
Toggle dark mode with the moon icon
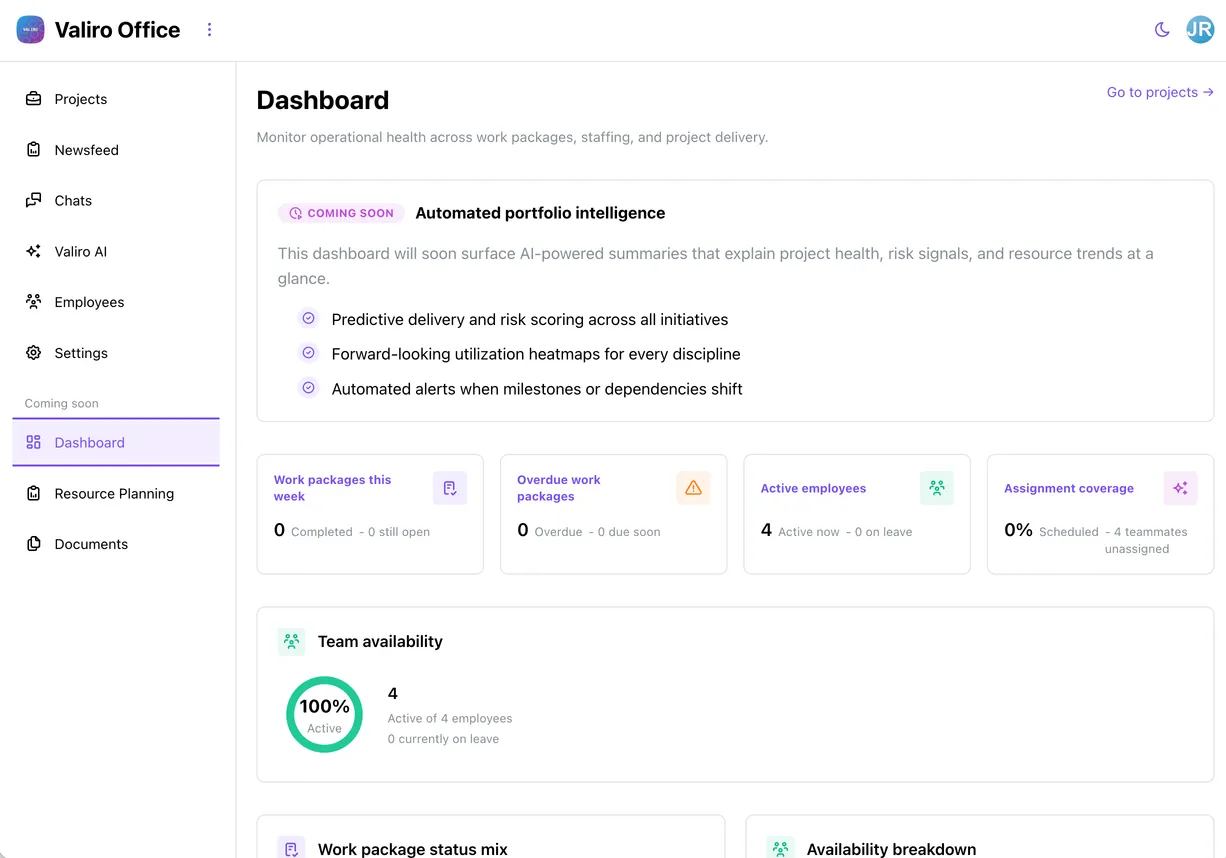[1162, 29]
